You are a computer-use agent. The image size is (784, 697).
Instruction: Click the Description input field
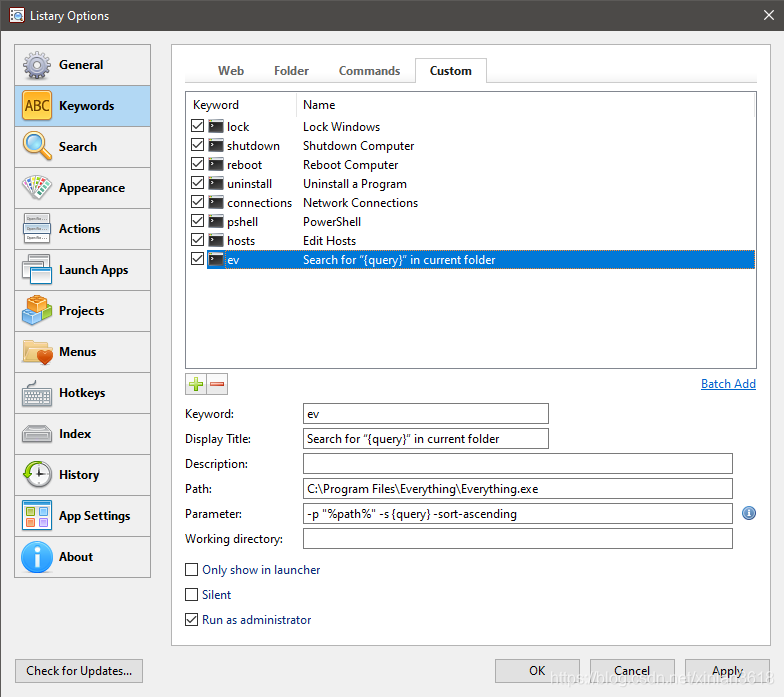pyautogui.click(x=518, y=464)
